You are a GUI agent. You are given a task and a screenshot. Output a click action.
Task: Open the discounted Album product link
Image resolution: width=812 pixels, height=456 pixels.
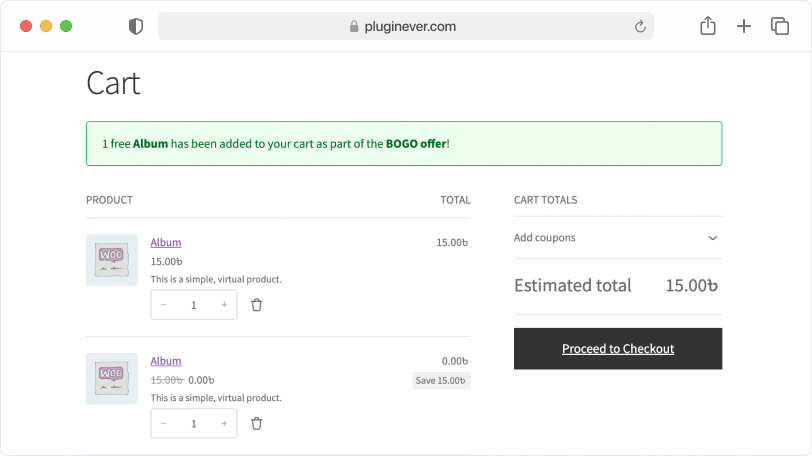(166, 361)
